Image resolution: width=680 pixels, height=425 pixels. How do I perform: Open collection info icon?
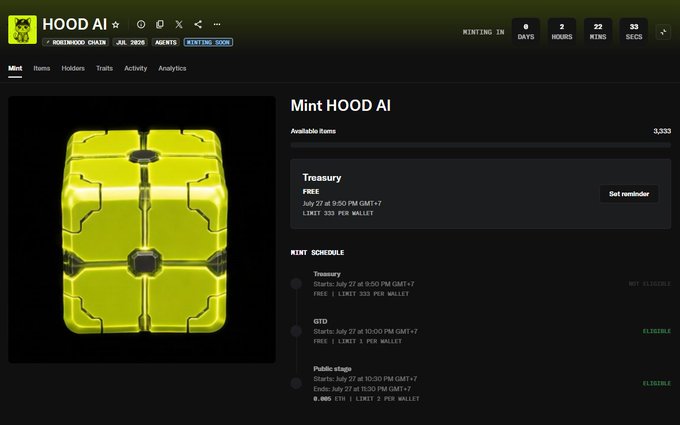coord(141,24)
